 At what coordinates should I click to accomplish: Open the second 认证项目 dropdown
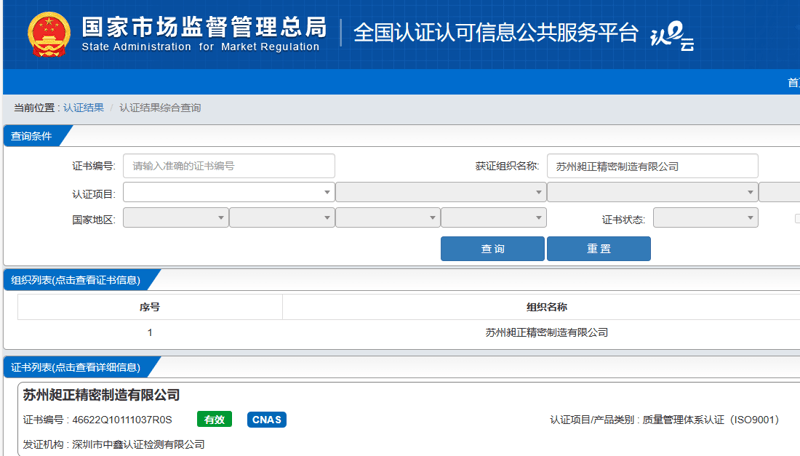[441, 192]
